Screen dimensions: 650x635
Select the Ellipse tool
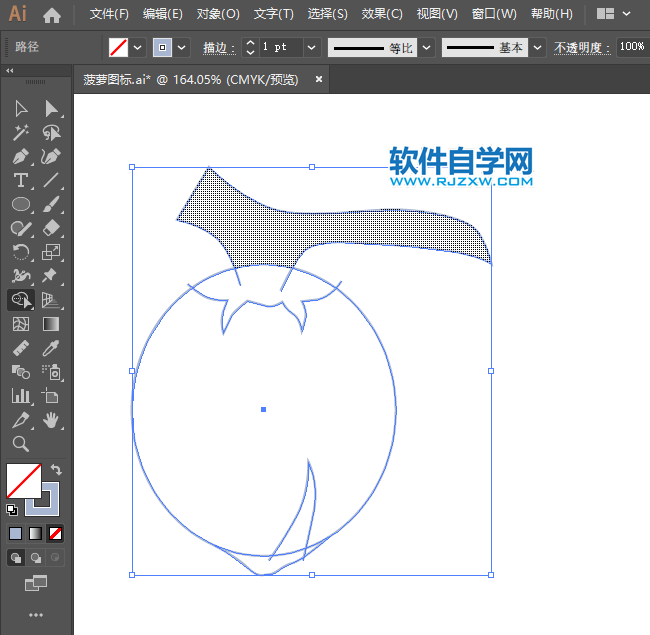[21, 204]
